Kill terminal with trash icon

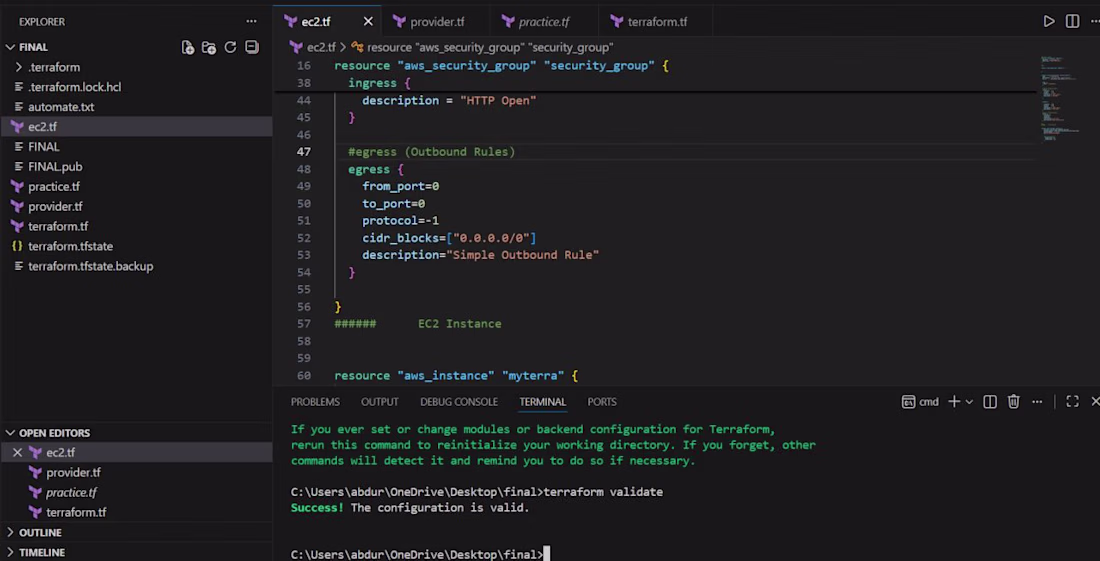click(x=1014, y=402)
